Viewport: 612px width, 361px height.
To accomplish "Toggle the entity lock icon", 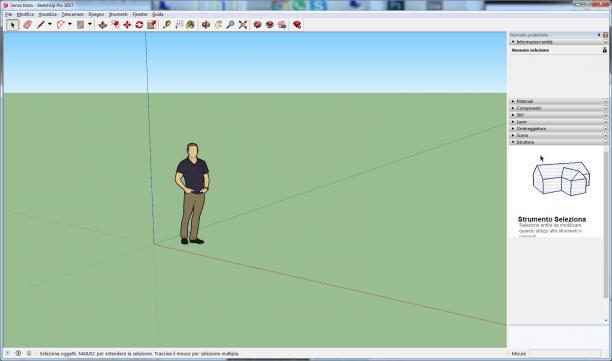I will (605, 50).
